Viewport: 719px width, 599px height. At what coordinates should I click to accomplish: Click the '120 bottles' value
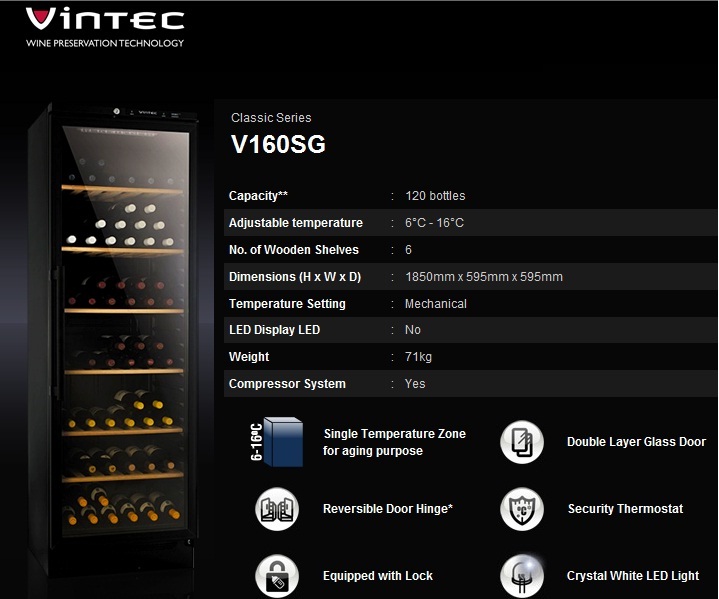pyautogui.click(x=435, y=196)
